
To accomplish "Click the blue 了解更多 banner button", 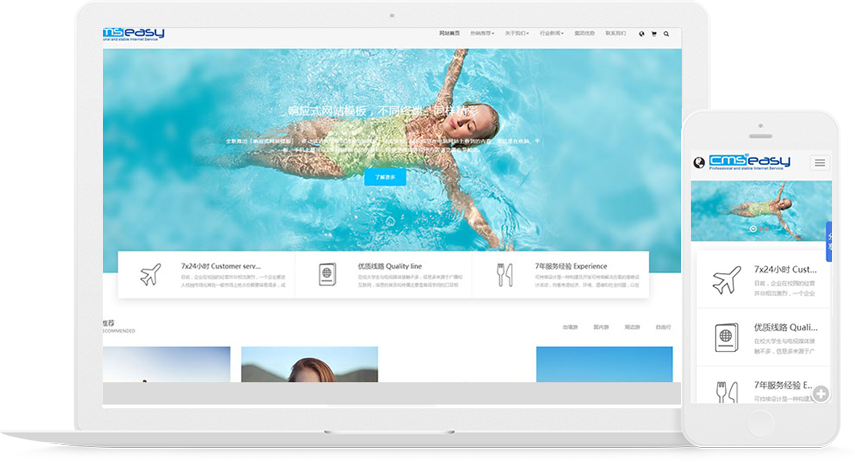I will tap(385, 177).
